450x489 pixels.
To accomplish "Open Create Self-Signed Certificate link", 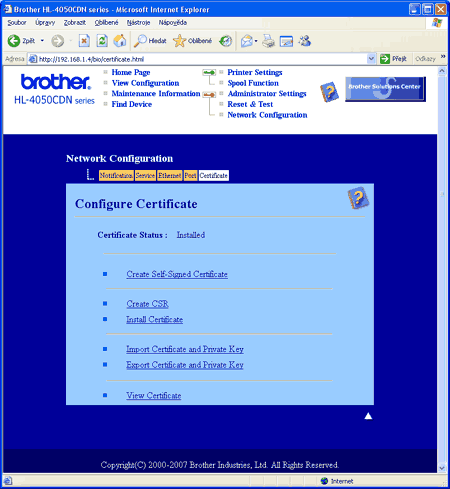I will tap(177, 274).
